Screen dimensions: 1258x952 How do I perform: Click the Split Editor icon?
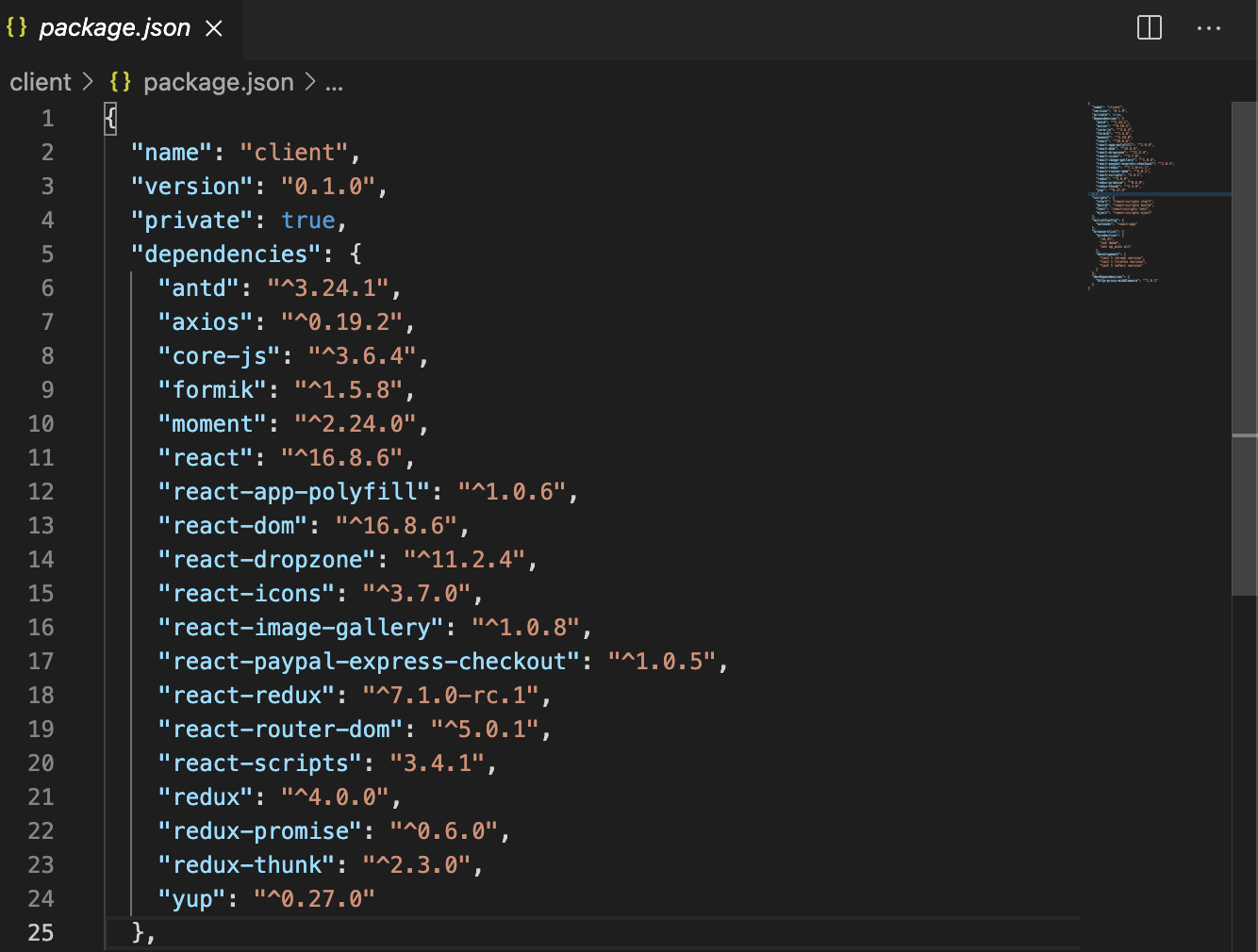(1149, 28)
